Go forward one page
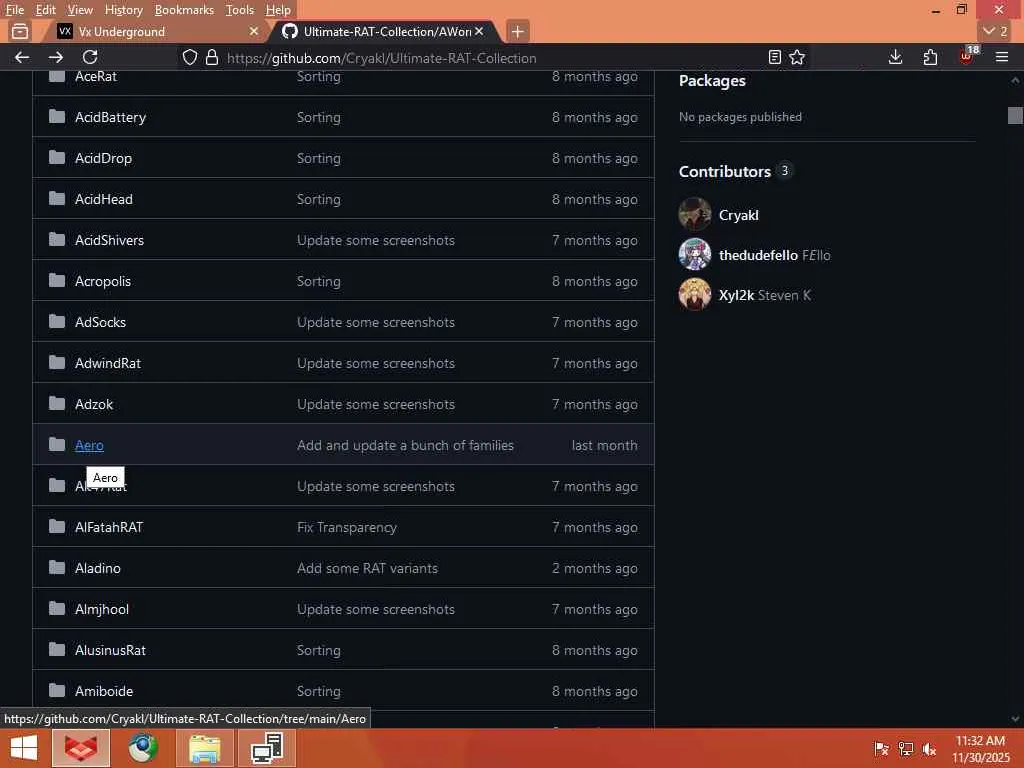This screenshot has height=768, width=1024. click(56, 57)
